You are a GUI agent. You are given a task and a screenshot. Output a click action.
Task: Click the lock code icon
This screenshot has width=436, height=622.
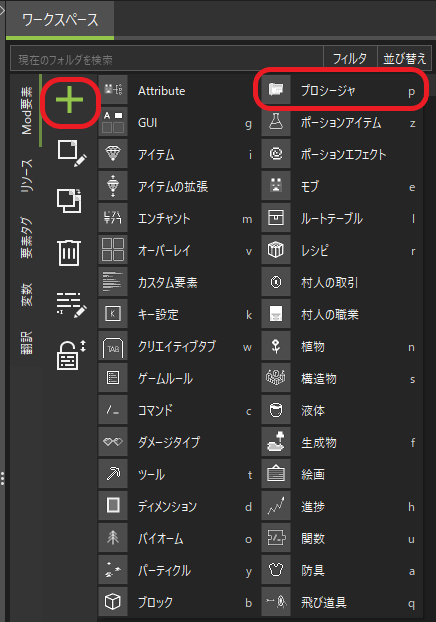pos(71,354)
